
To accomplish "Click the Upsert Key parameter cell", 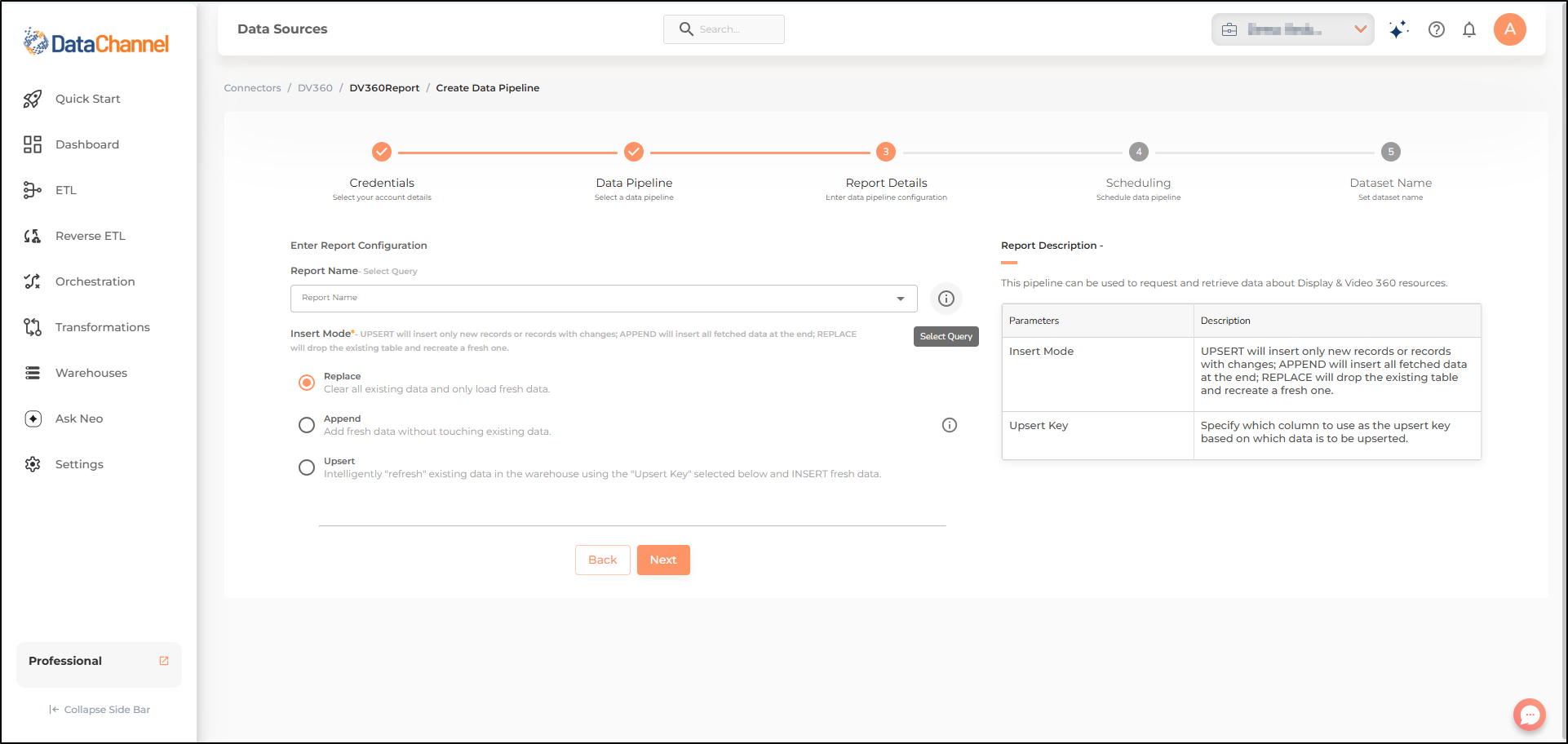I will pos(1097,436).
